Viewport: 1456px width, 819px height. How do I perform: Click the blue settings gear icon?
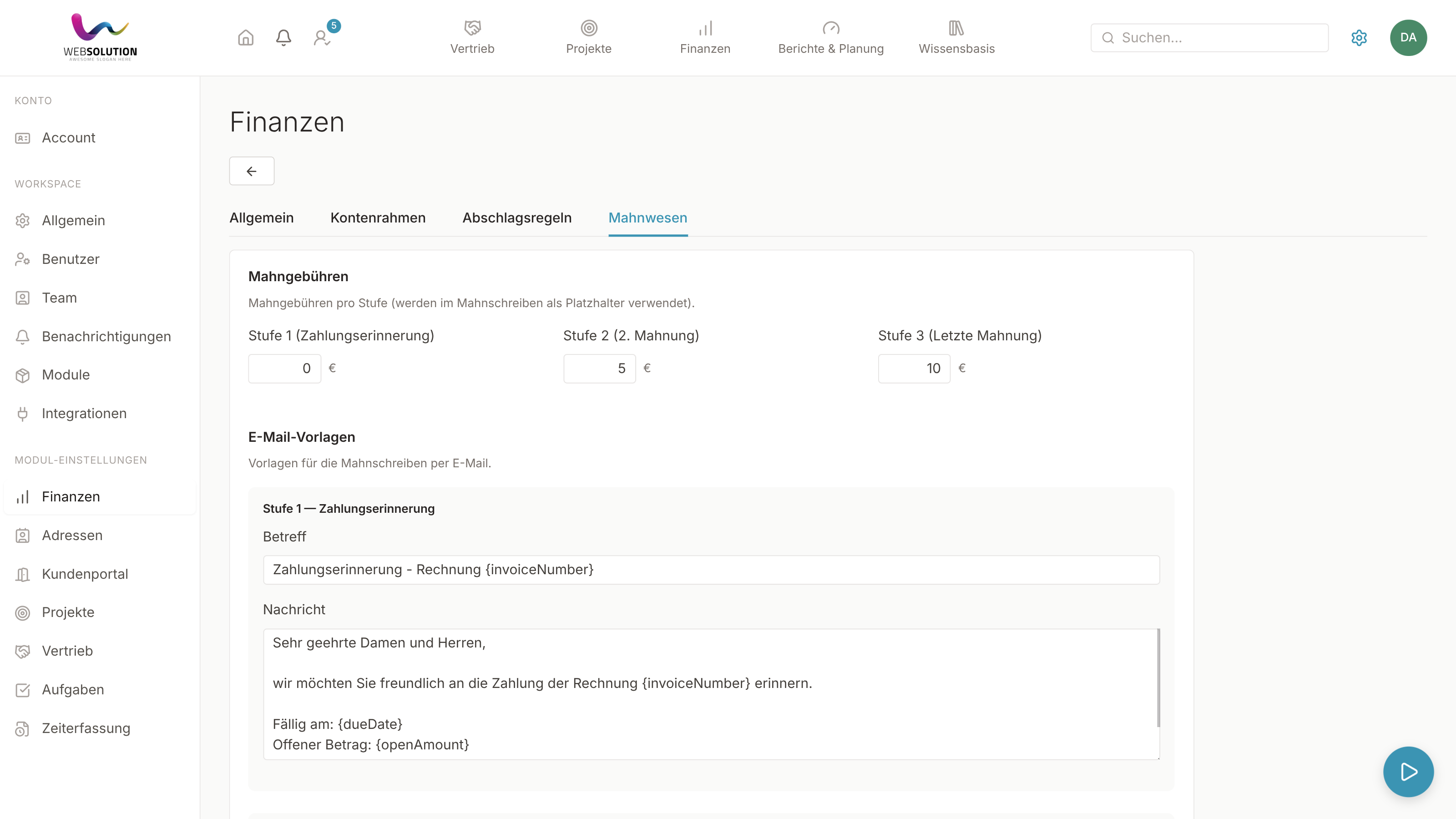click(1359, 38)
